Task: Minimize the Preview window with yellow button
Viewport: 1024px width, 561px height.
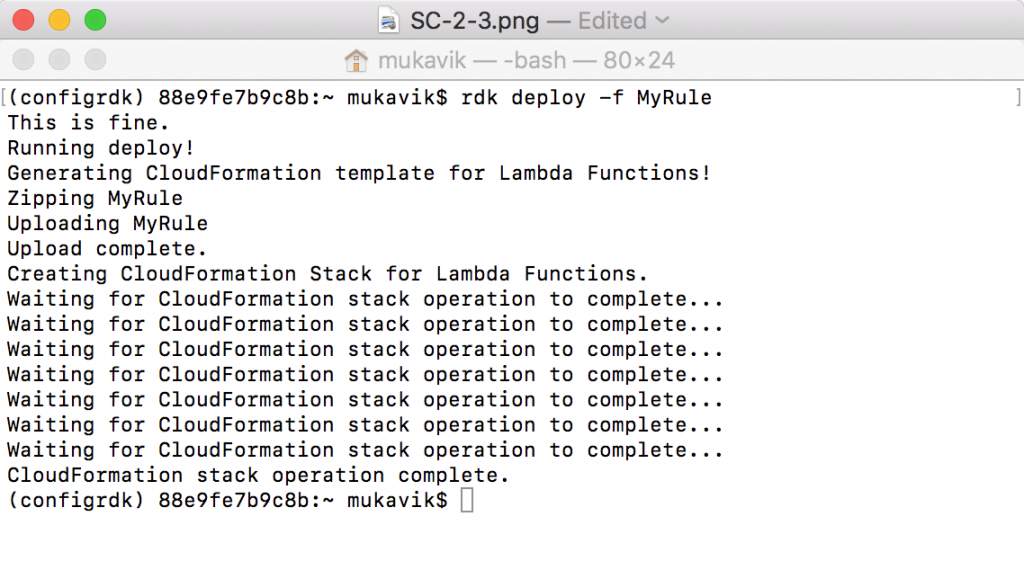Action: pos(59,20)
